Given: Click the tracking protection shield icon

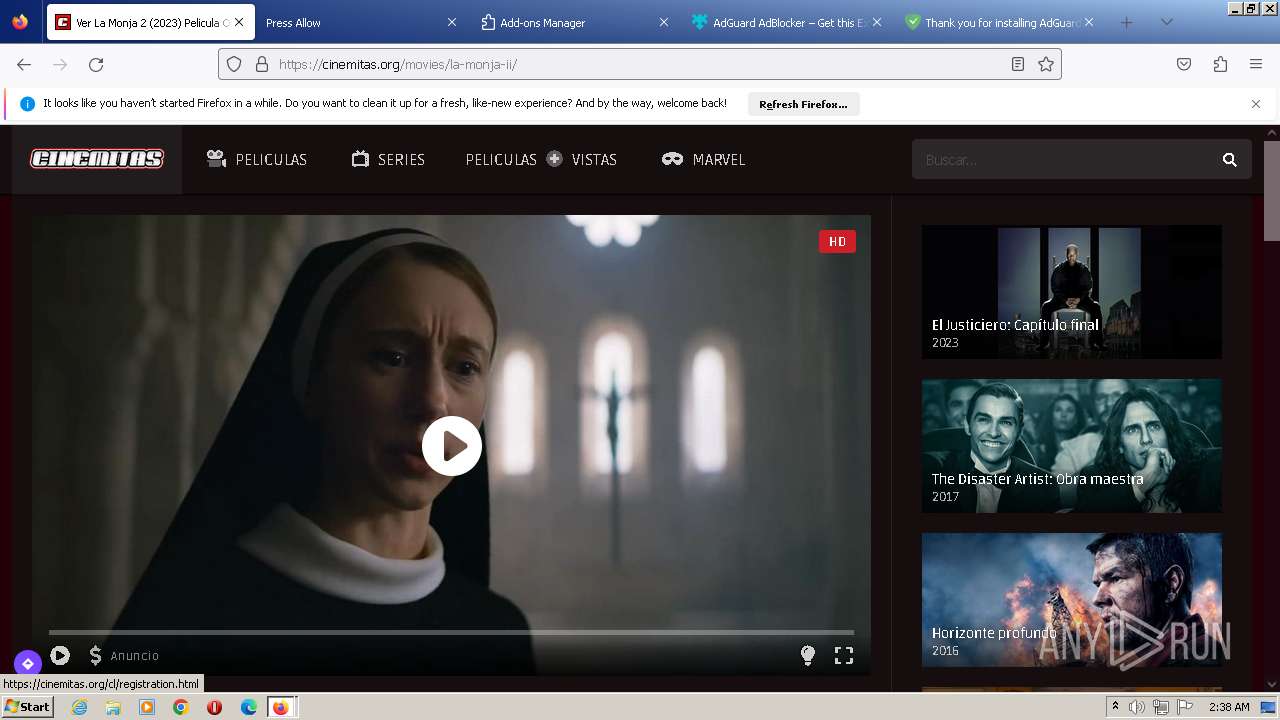Looking at the screenshot, I should coord(234,64).
